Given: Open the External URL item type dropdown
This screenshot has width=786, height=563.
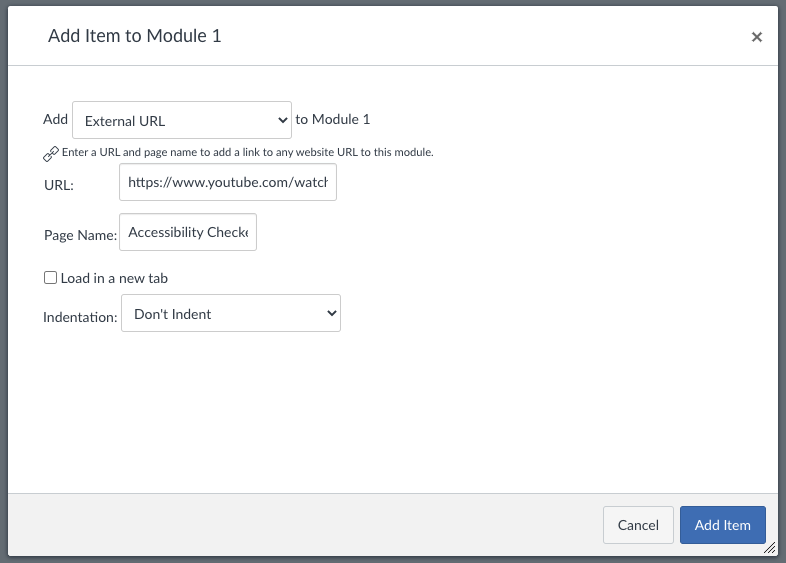Looking at the screenshot, I should coord(182,120).
